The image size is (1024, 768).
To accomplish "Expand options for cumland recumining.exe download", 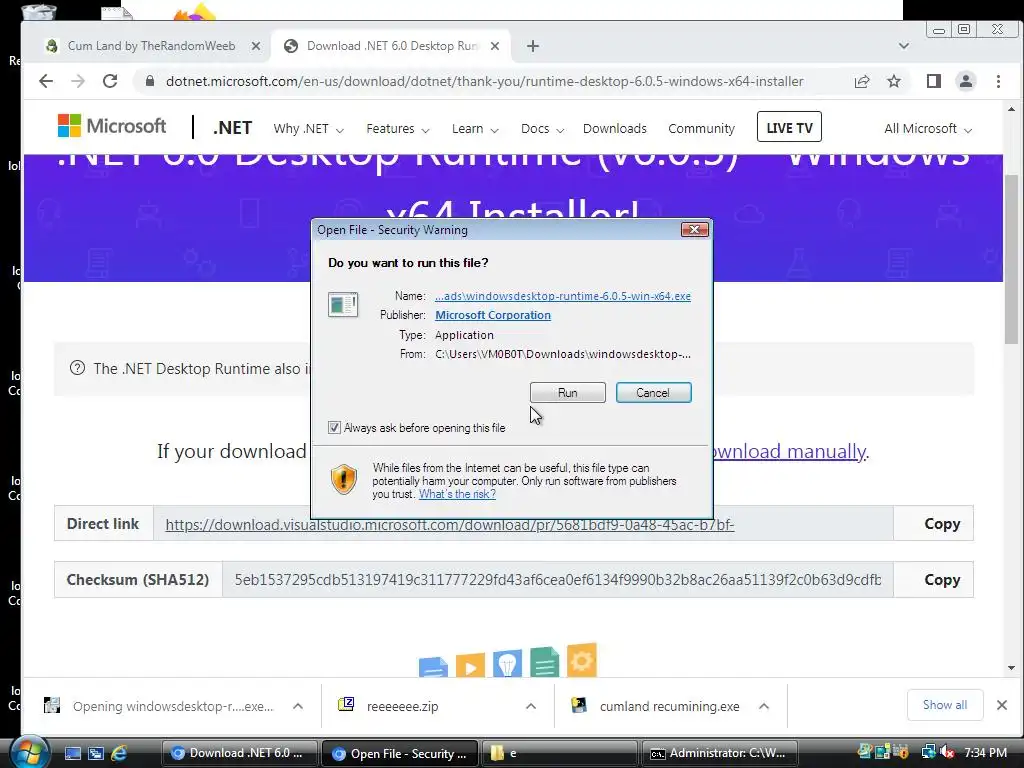I will (x=763, y=706).
